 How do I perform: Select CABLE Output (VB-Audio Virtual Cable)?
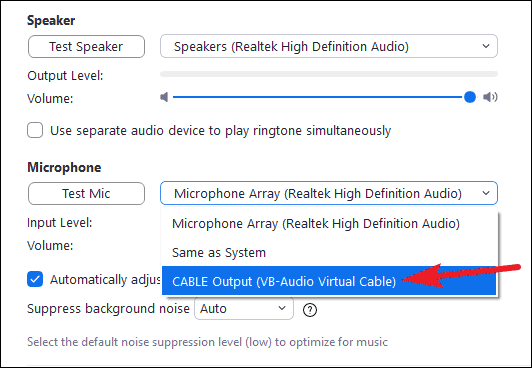pos(329,281)
